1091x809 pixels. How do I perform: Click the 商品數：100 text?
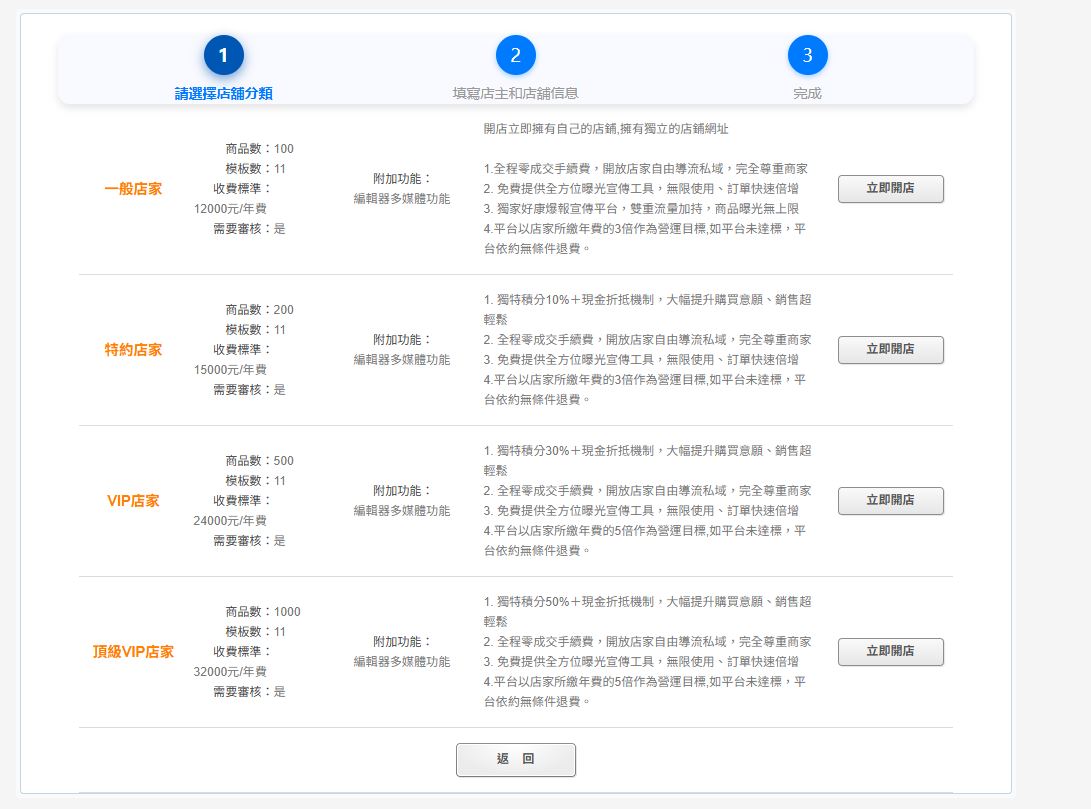pyautogui.click(x=260, y=148)
